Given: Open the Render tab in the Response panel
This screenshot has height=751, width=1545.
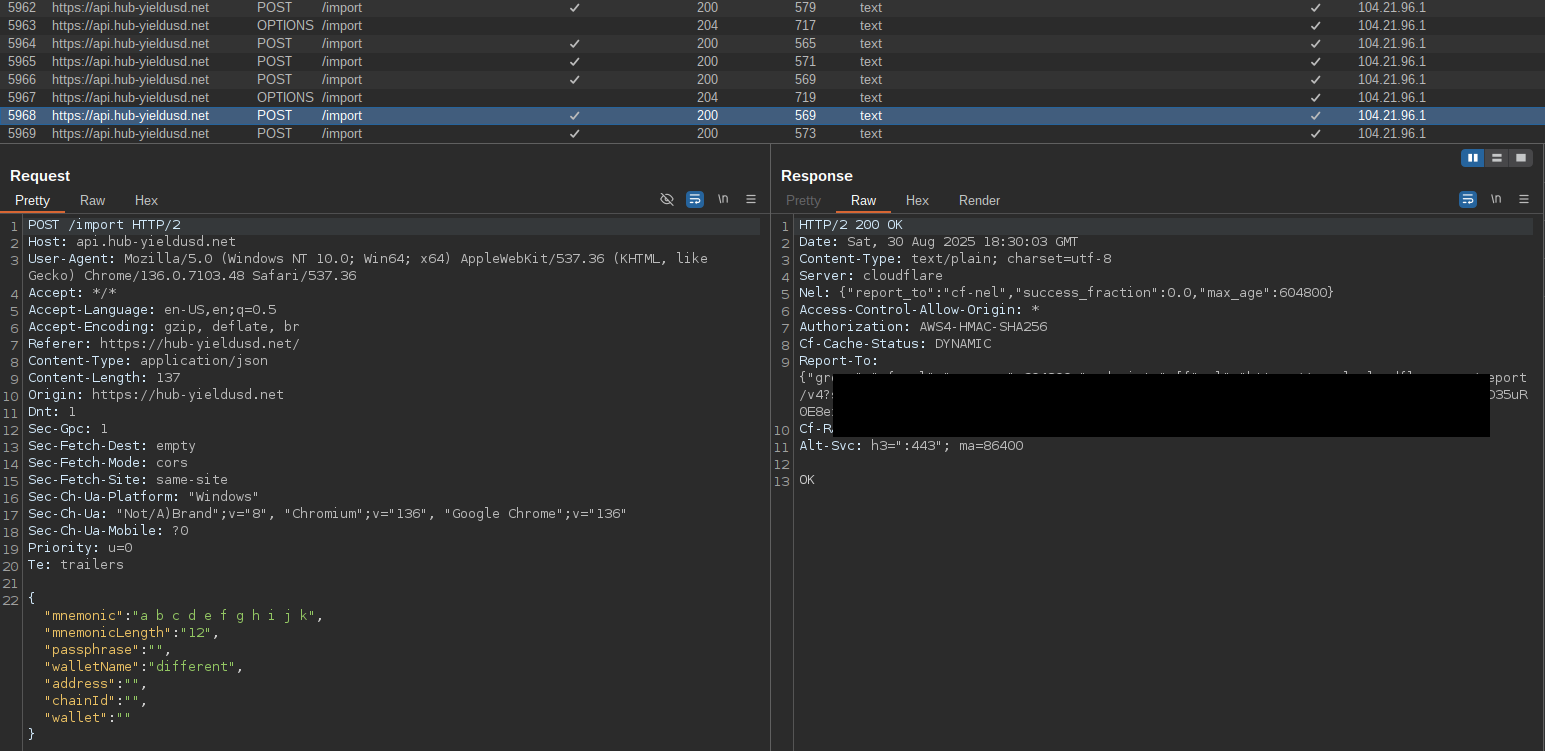Looking at the screenshot, I should (979, 200).
